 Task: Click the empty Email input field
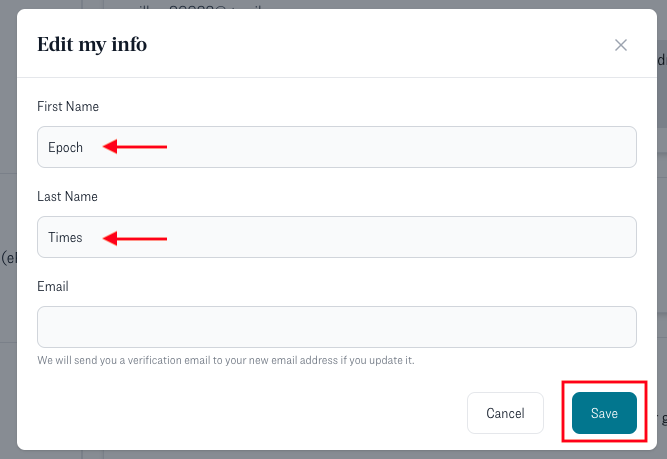337,327
